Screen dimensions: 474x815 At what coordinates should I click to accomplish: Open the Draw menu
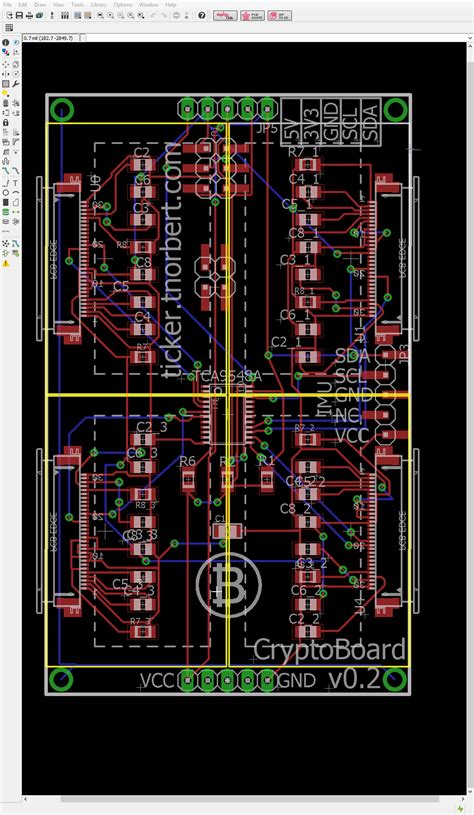[41, 5]
